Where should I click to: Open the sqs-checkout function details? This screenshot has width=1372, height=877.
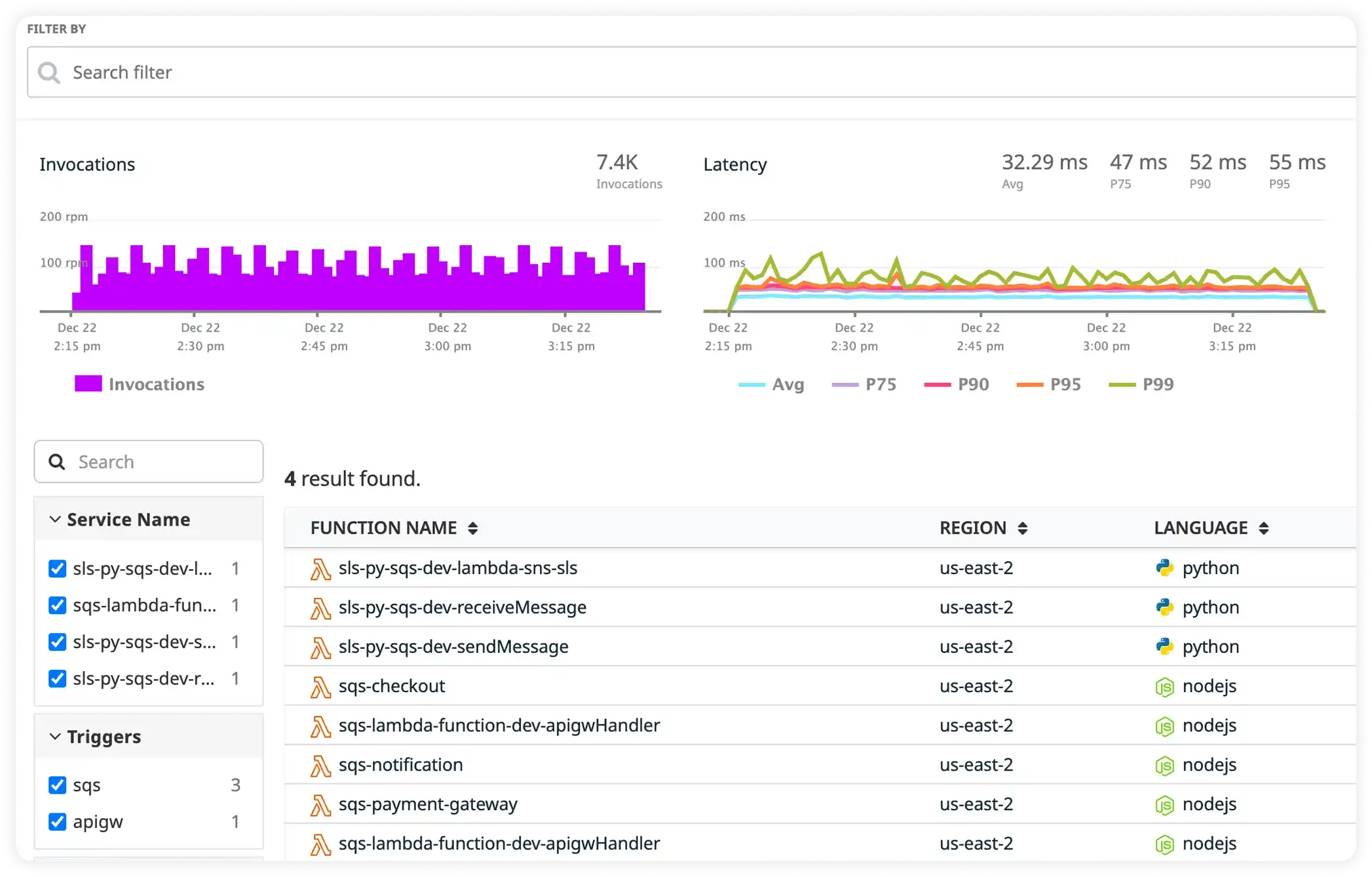point(392,686)
